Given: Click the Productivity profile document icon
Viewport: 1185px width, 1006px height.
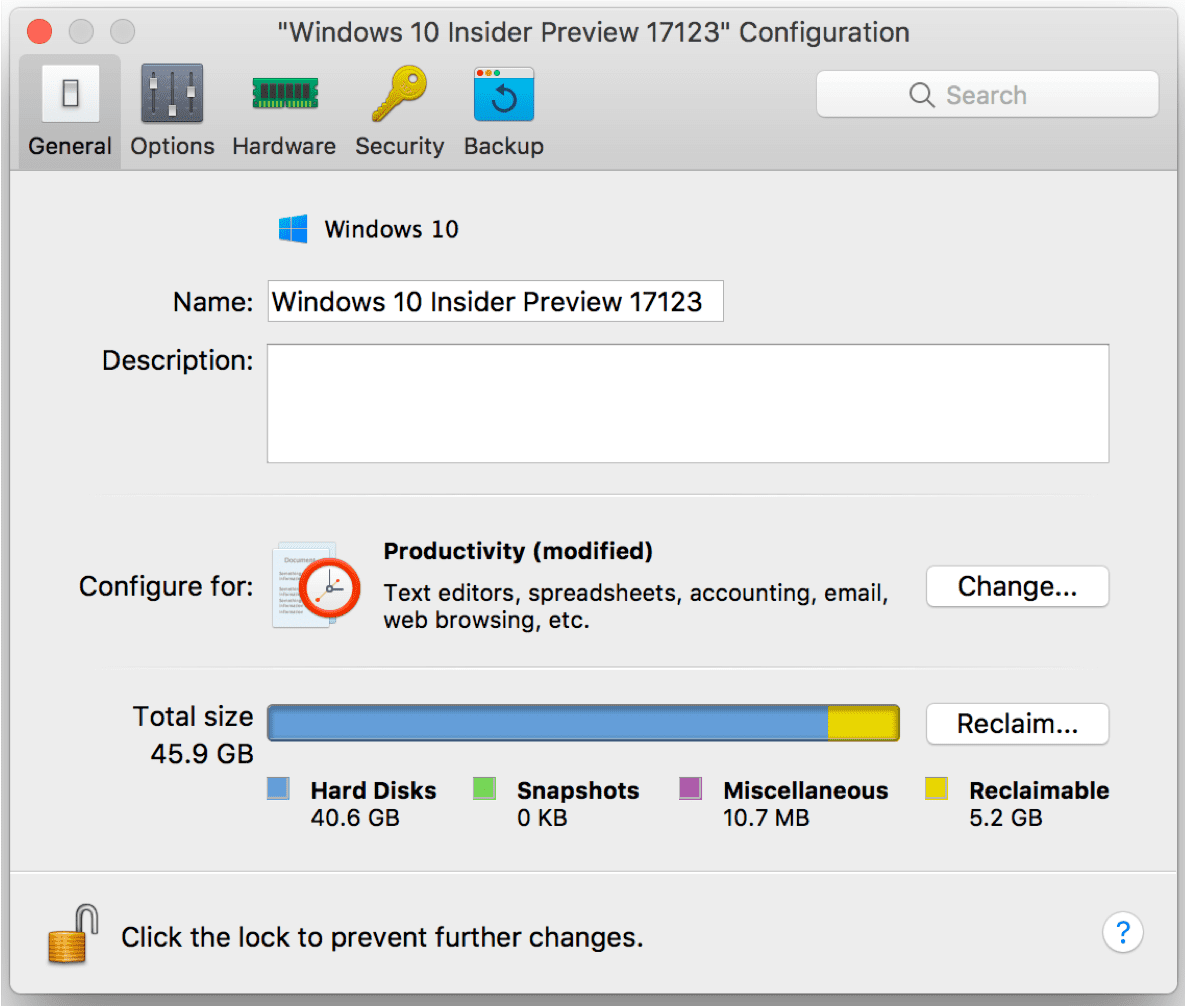Looking at the screenshot, I should (315, 586).
